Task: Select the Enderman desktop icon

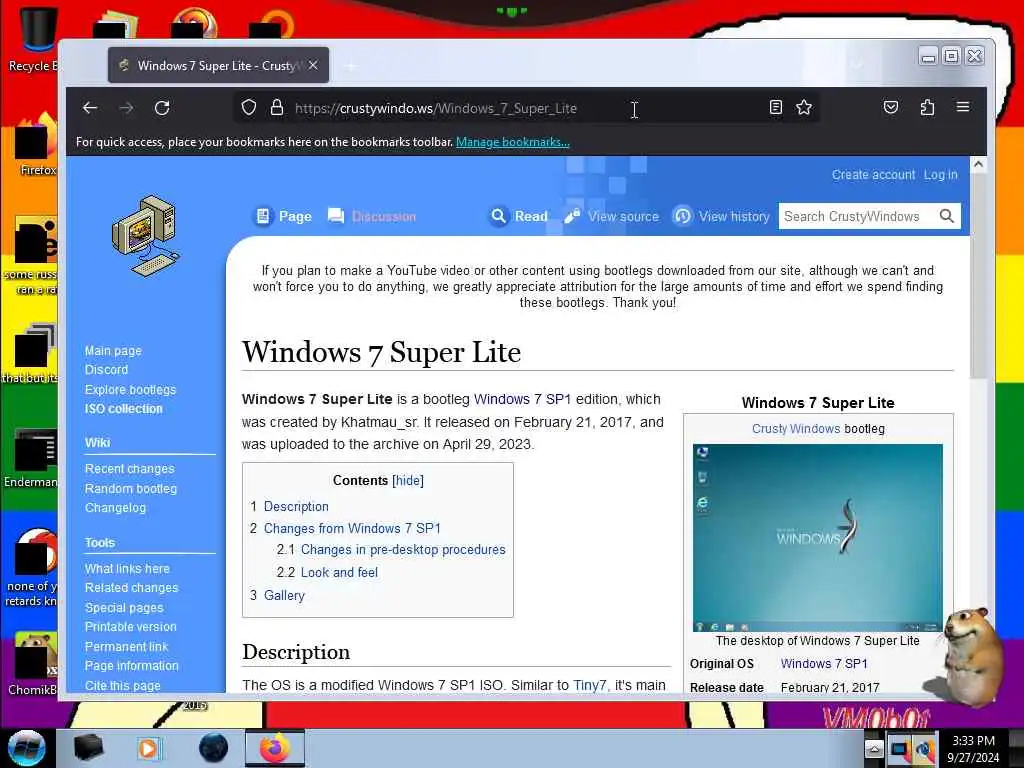Action: click(31, 459)
